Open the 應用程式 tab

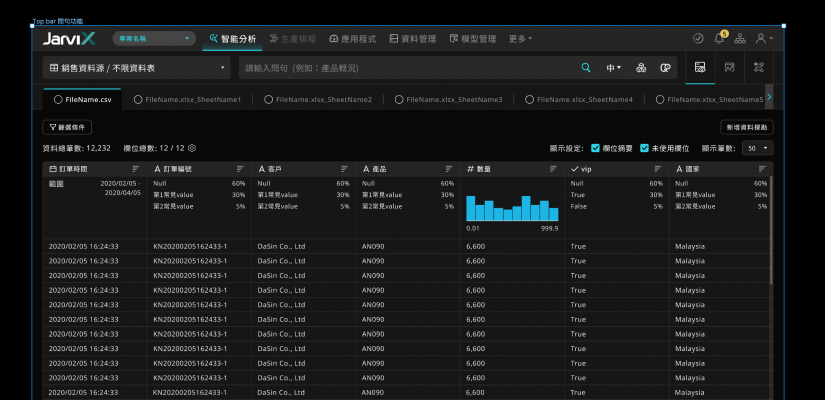pyautogui.click(x=353, y=38)
